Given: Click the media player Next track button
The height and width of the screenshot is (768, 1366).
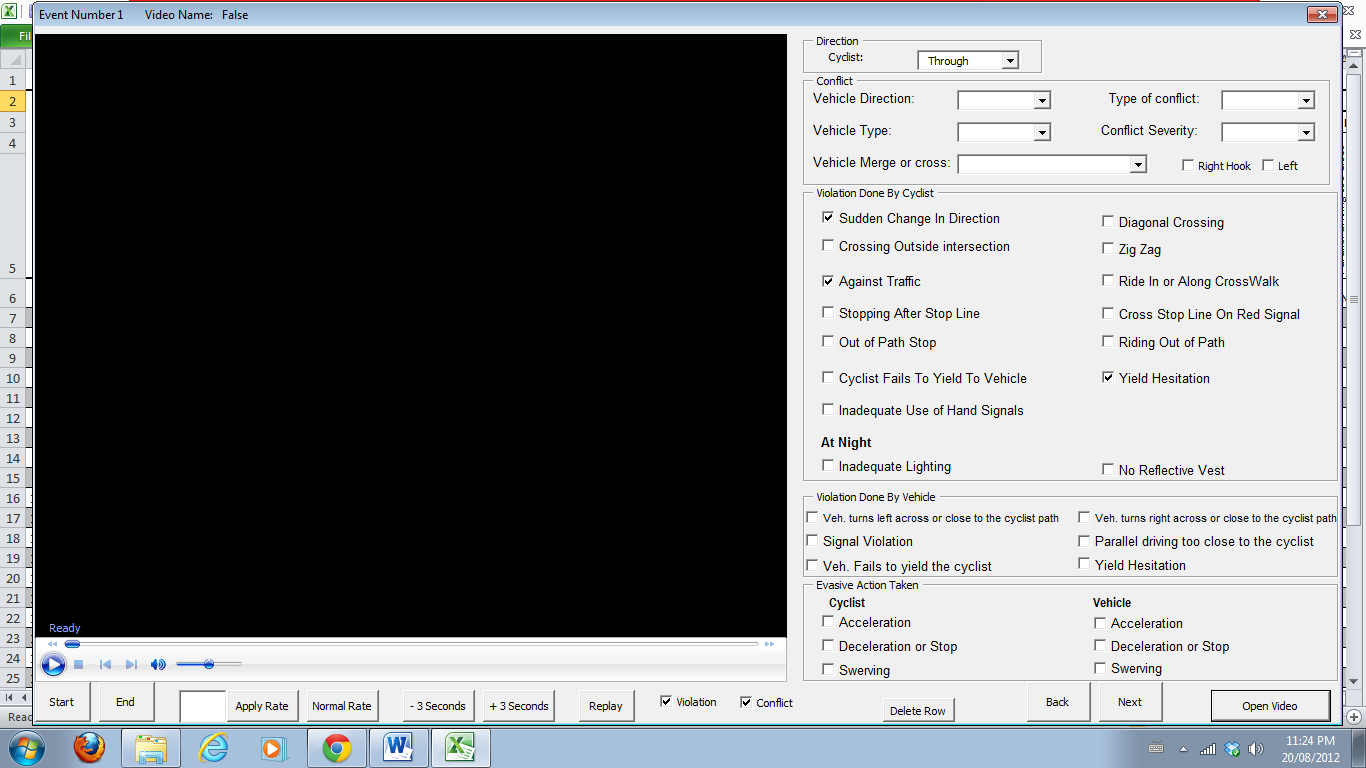Looking at the screenshot, I should point(131,664).
